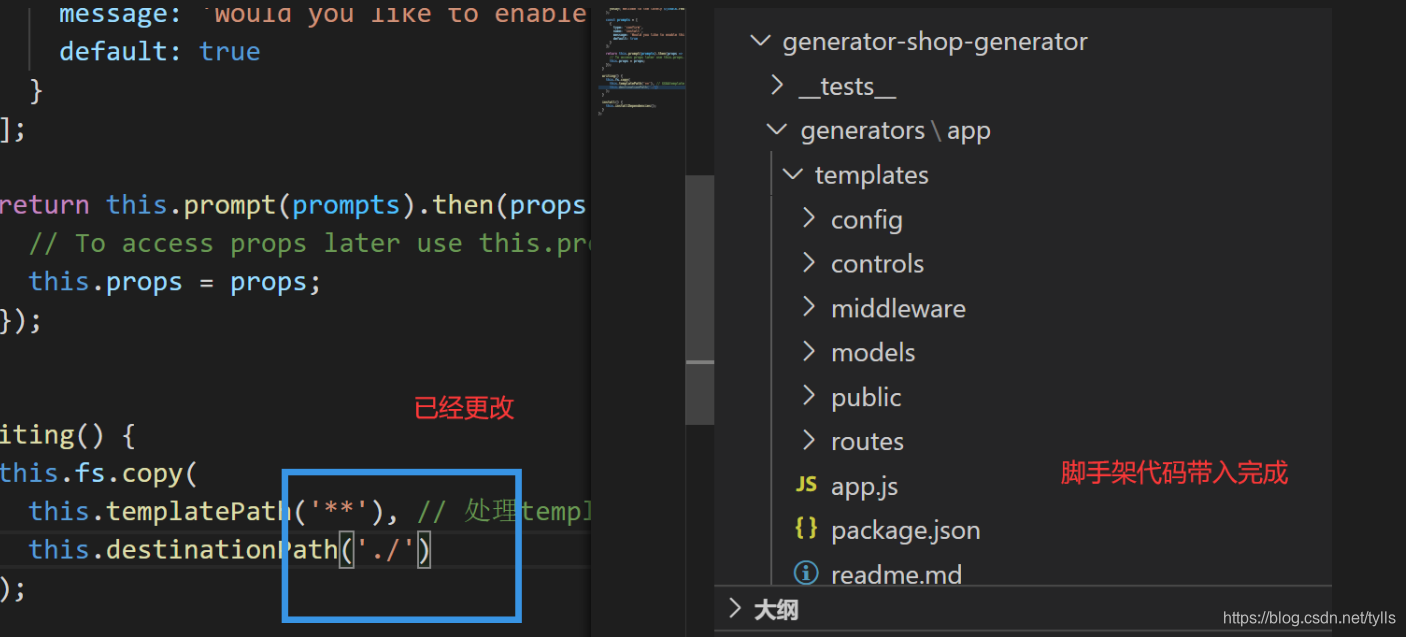Expand the models folder

point(809,352)
